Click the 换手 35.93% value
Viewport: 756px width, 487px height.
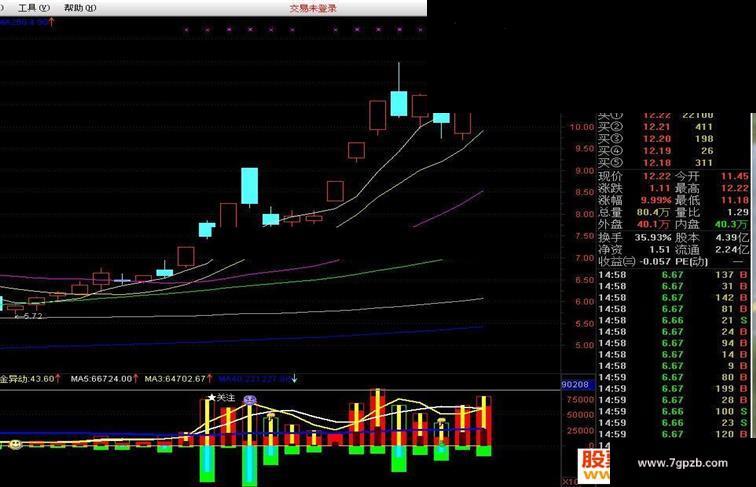(653, 238)
